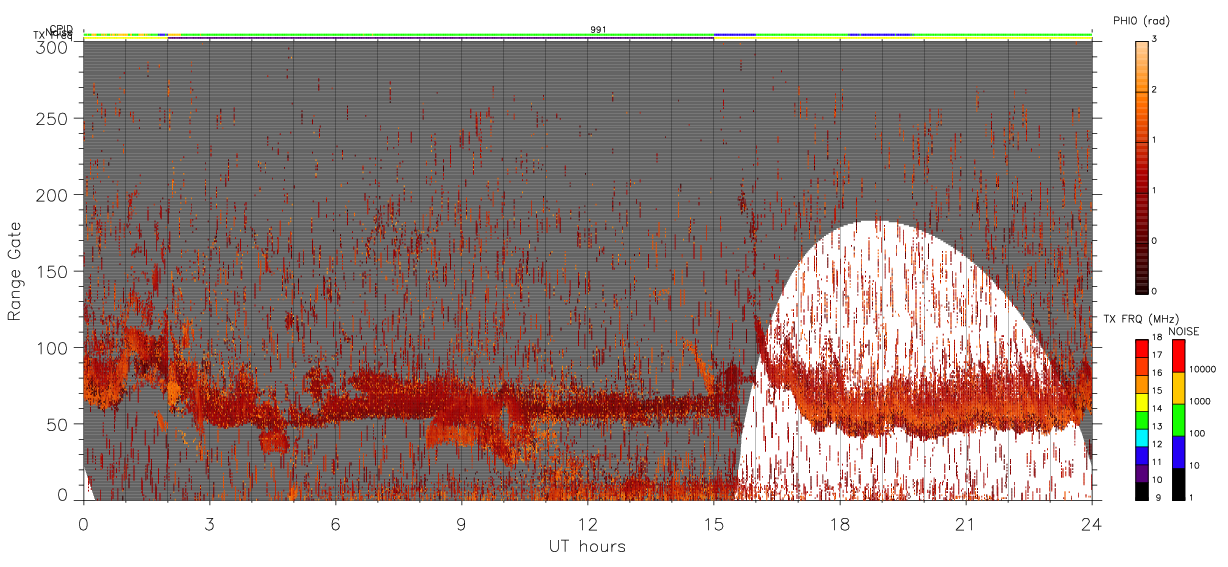This screenshot has width=1228, height=567.
Task: Click the '15' tick on the UT hours axis
Action: (x=714, y=523)
